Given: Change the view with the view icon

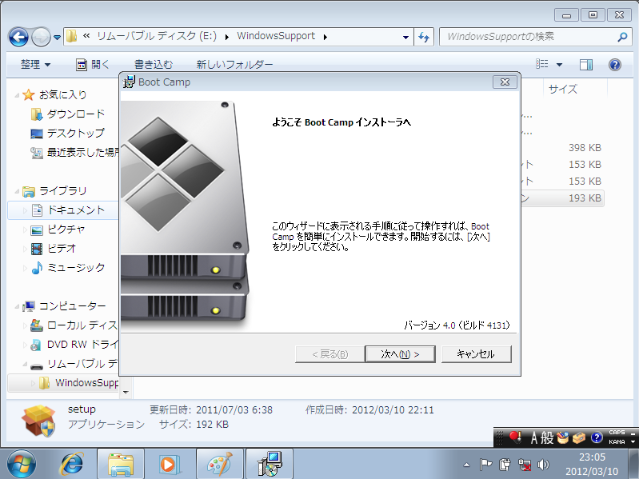Looking at the screenshot, I should 542,64.
